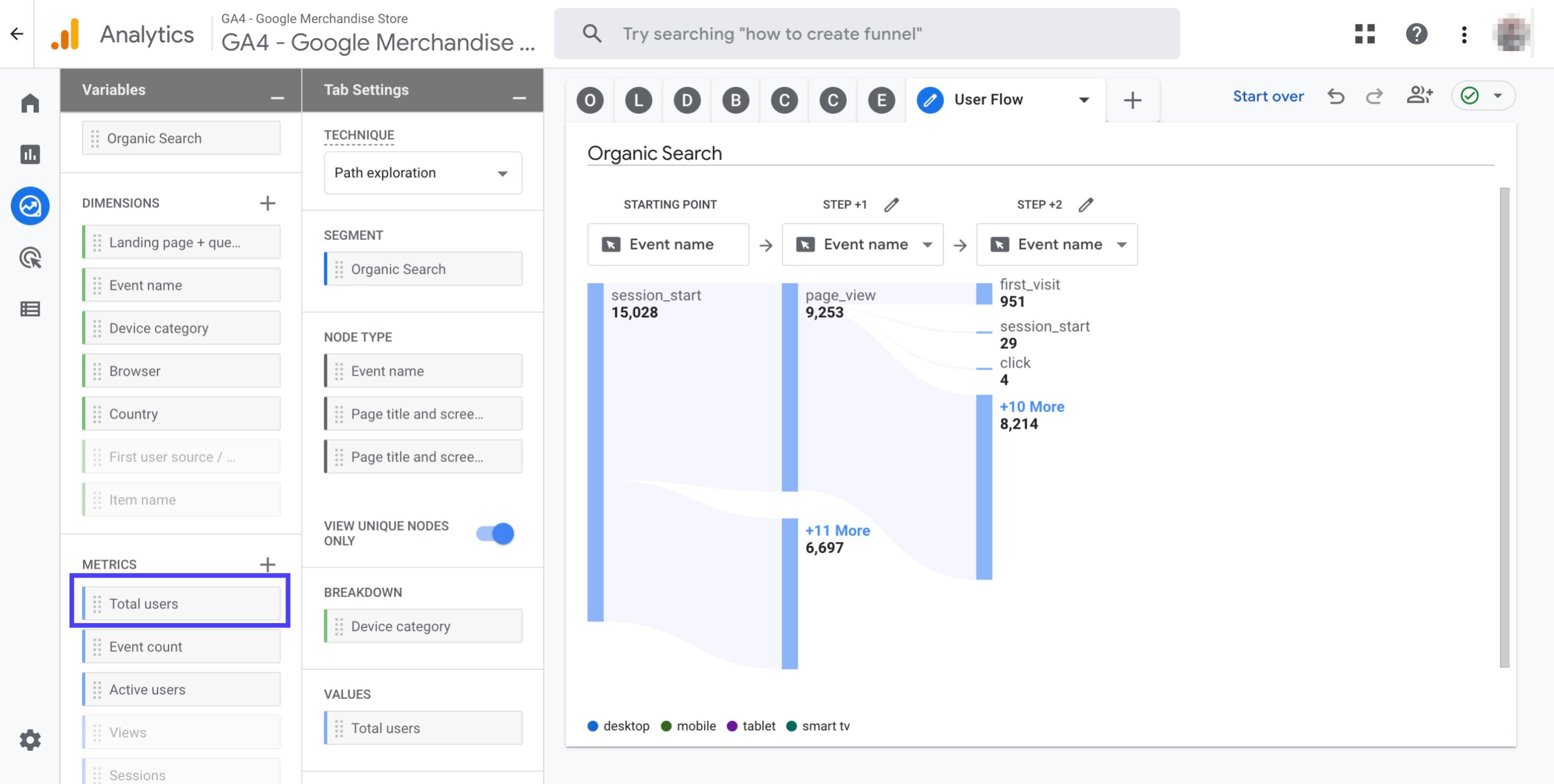Select the Country dimension
1554x784 pixels.
coord(181,413)
